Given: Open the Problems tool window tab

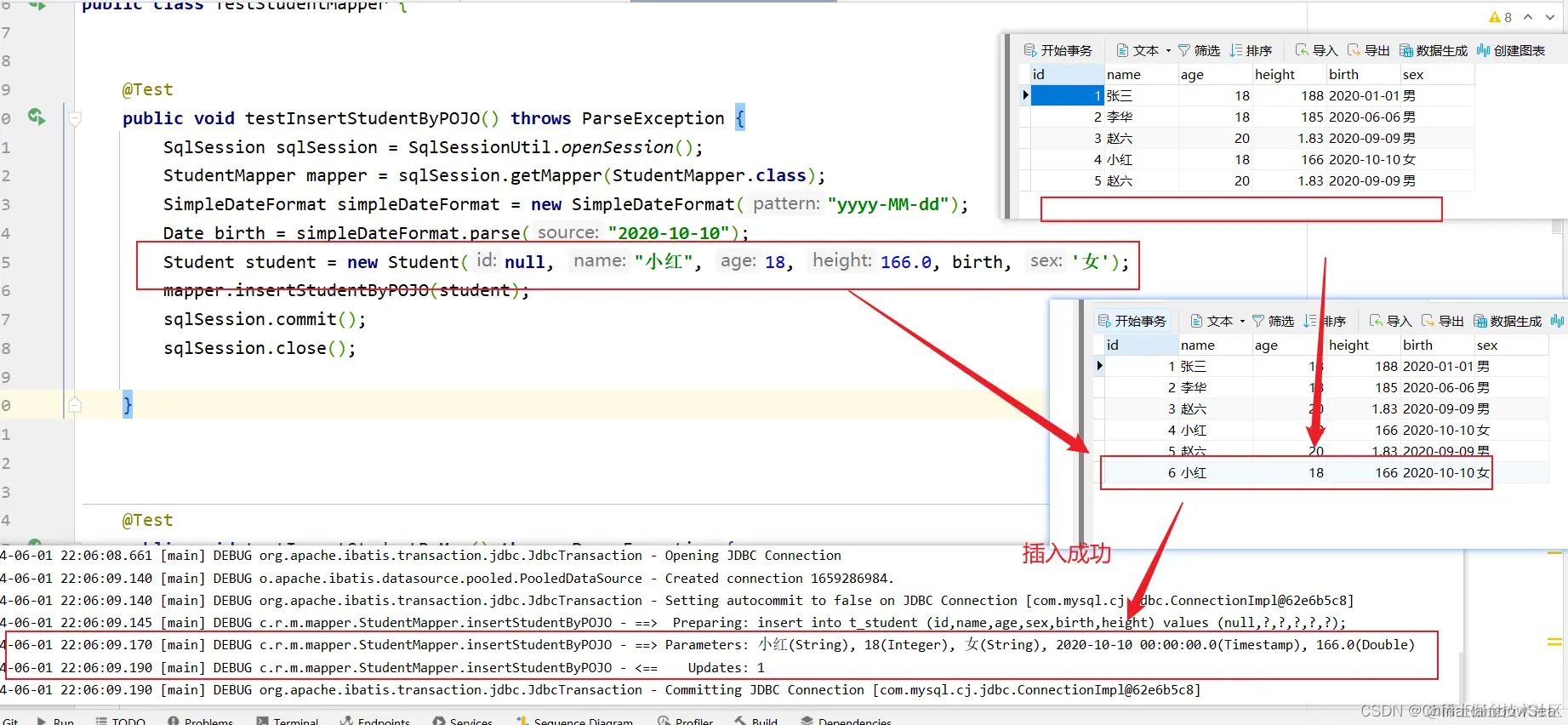Looking at the screenshot, I should (x=200, y=721).
